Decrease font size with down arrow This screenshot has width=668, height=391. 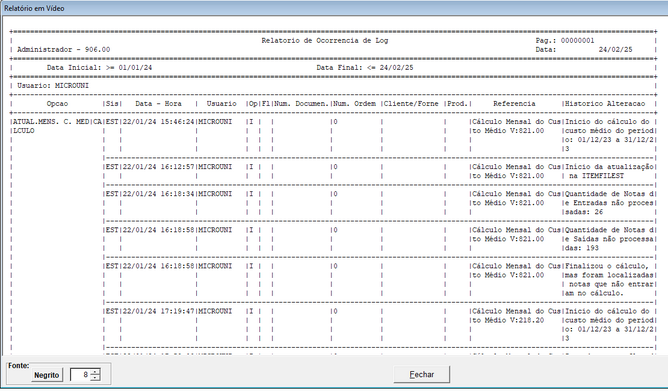(x=95, y=378)
